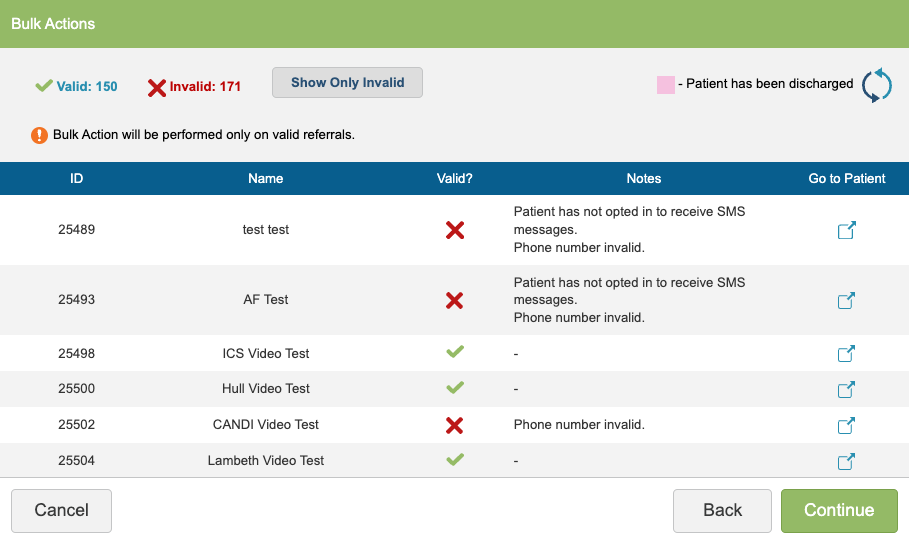Image resolution: width=909 pixels, height=539 pixels.
Task: Go Back to previous step
Action: 722,510
